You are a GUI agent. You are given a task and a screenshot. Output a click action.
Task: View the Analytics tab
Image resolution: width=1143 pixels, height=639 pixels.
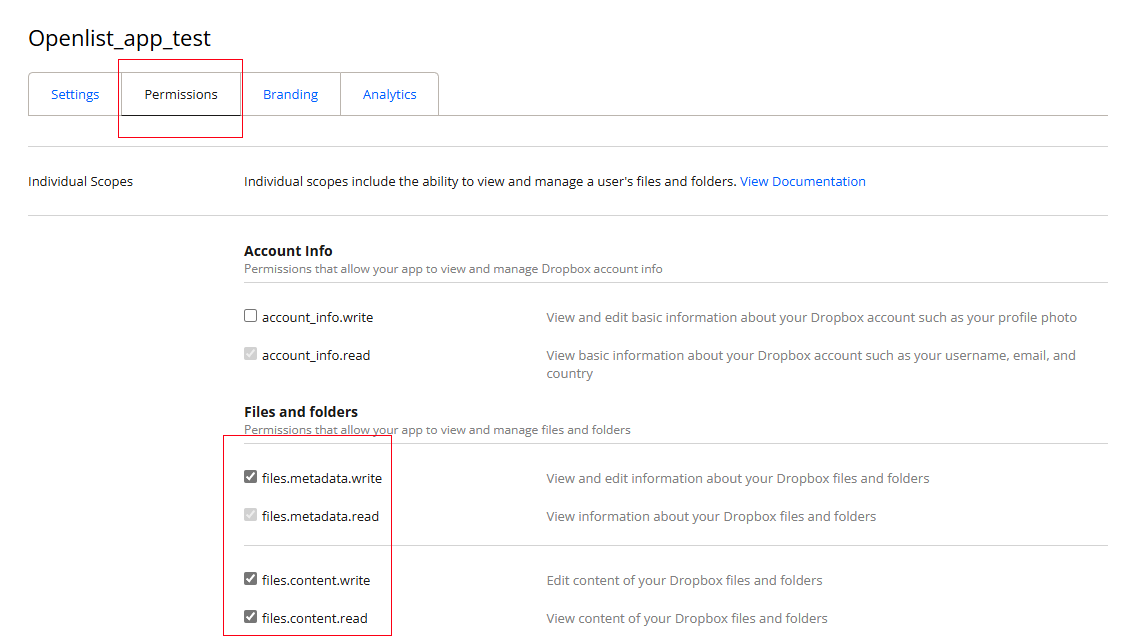(389, 93)
